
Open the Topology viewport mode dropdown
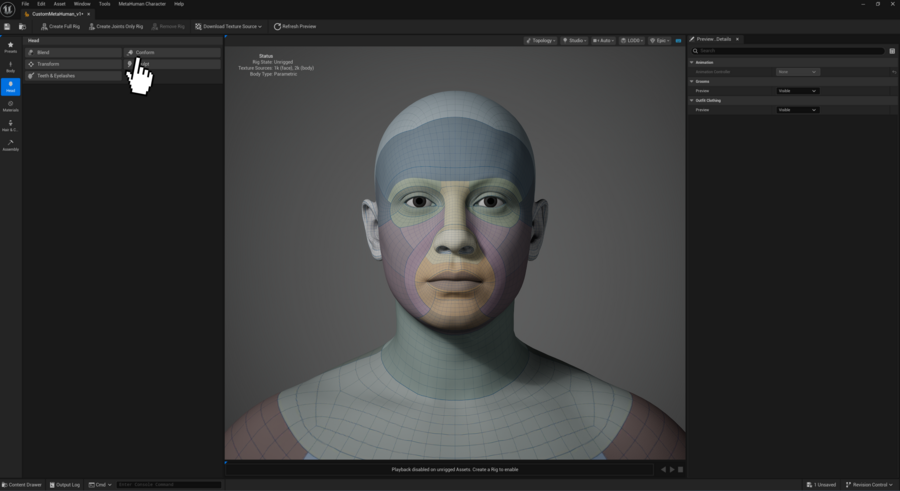(x=541, y=41)
